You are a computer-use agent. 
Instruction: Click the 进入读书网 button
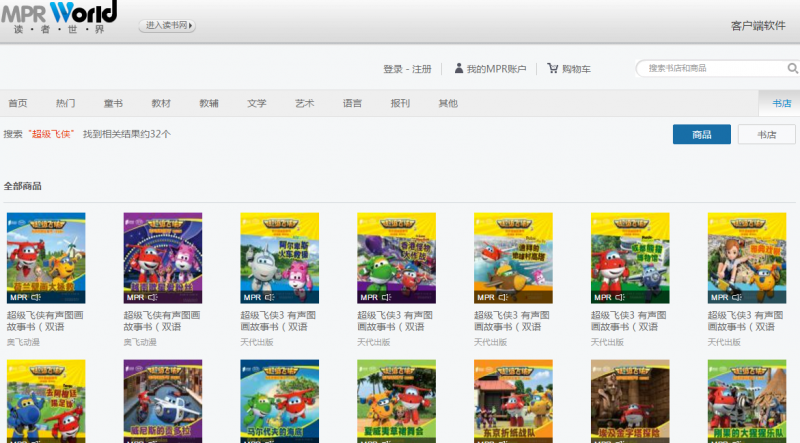167,25
